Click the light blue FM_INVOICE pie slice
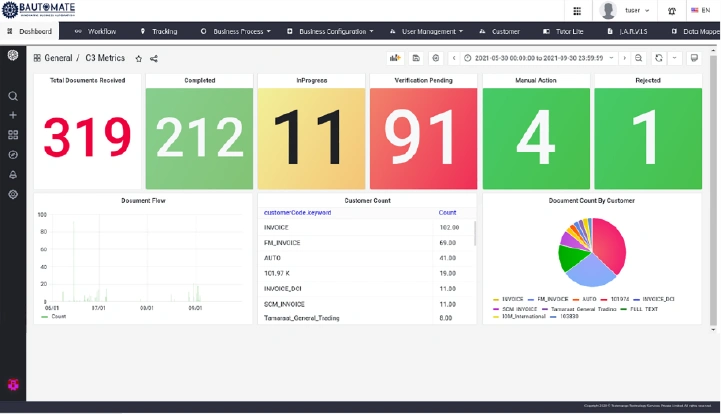The width and height of the screenshot is (721, 414). (590, 272)
